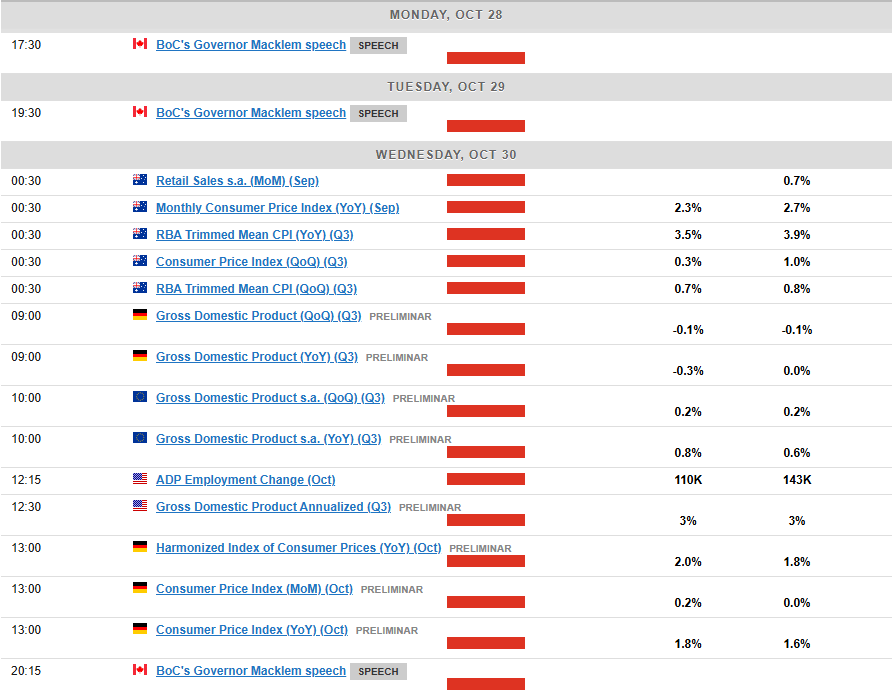The height and width of the screenshot is (699, 892).
Task: Click Germany flag beside GDP (QoQ) (Q3)
Action: (140, 315)
